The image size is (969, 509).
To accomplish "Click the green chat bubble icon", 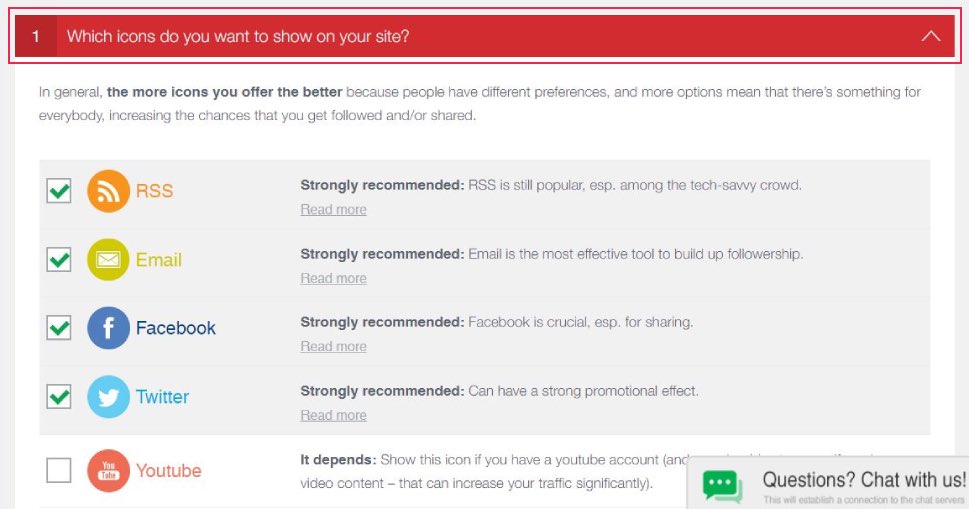I will click(x=722, y=487).
